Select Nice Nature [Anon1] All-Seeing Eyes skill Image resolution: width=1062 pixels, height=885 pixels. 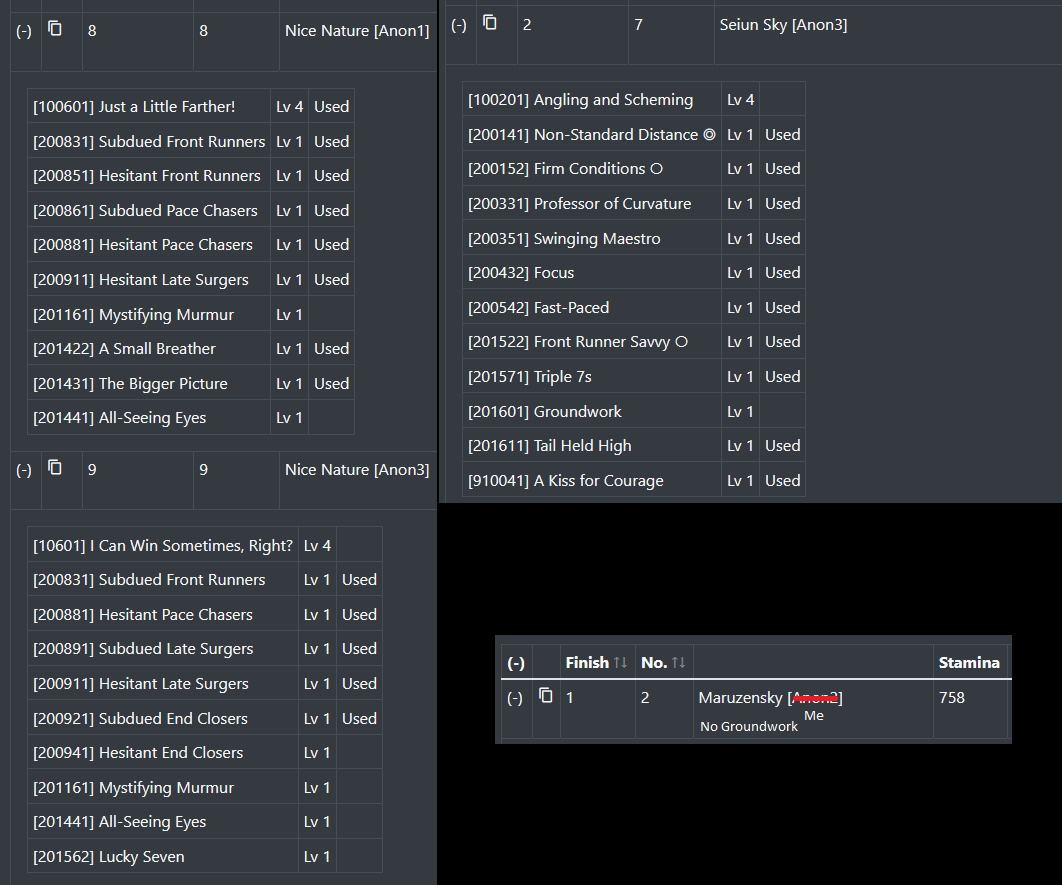click(191, 418)
